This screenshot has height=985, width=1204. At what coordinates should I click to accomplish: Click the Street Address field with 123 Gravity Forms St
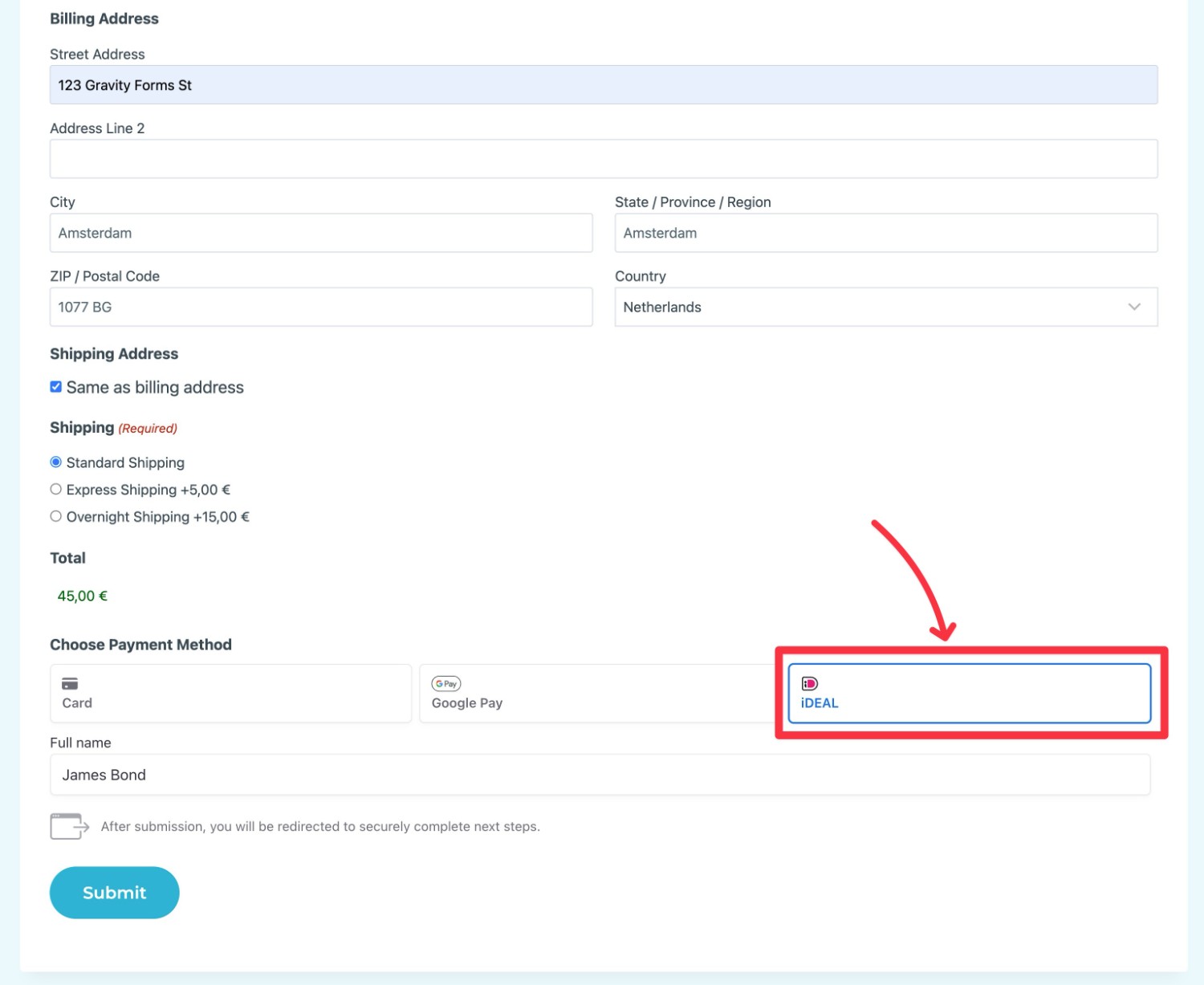pos(604,85)
